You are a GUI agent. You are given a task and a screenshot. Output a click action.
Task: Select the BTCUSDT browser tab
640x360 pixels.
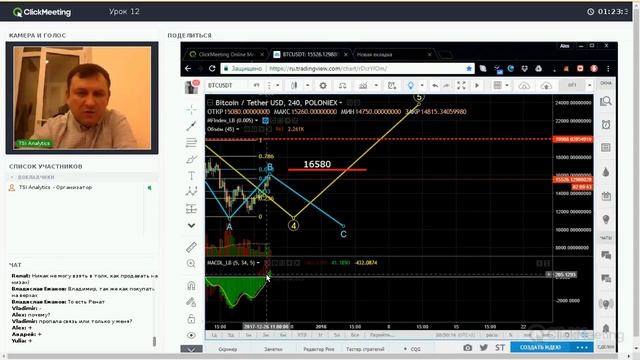pyautogui.click(x=309, y=54)
